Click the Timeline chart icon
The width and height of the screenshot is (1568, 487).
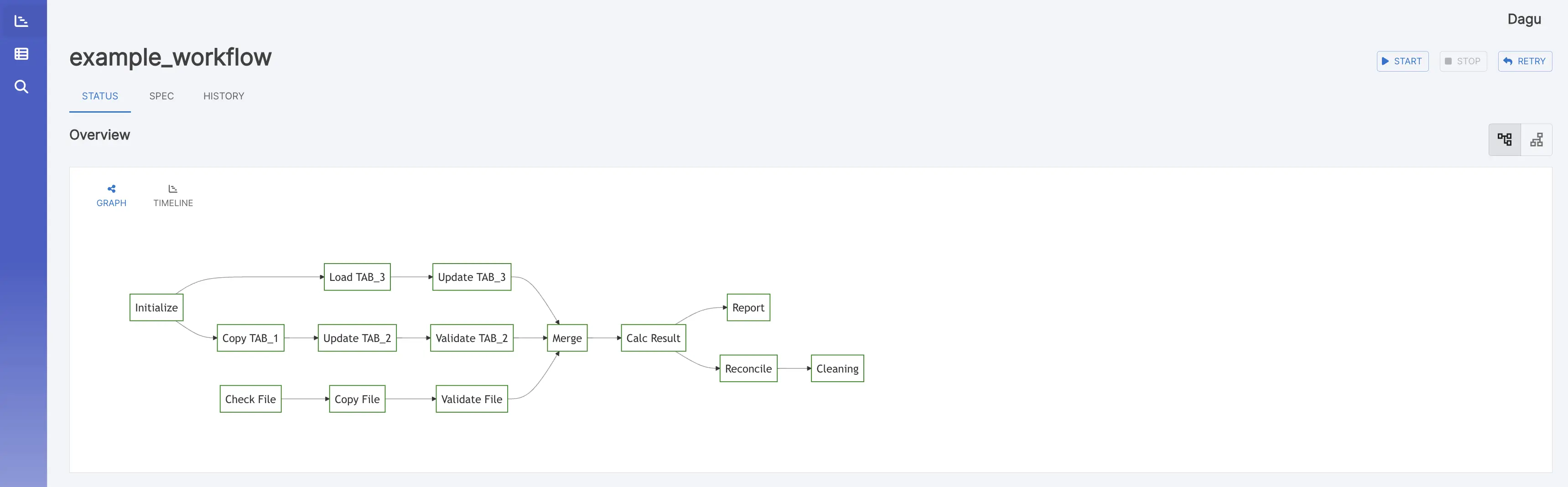pos(173,189)
